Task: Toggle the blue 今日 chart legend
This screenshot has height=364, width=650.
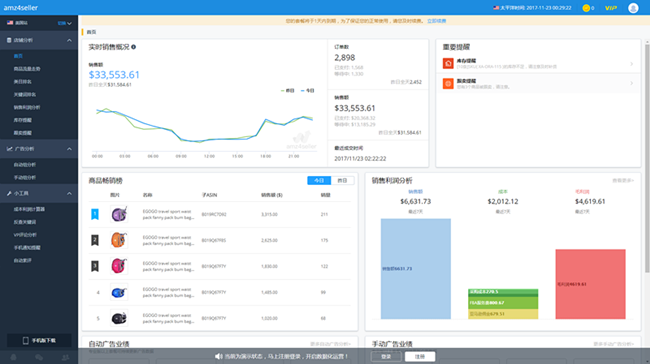Action: (x=308, y=90)
